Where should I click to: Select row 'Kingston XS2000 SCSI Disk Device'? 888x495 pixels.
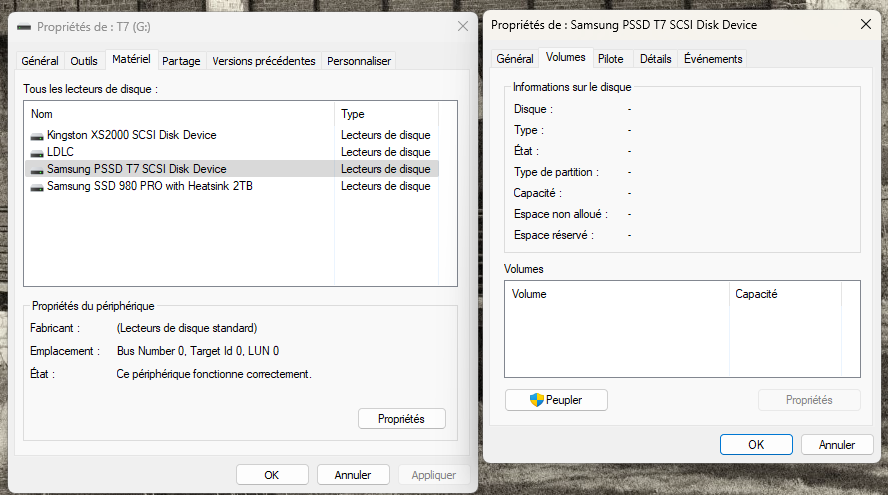232,135
